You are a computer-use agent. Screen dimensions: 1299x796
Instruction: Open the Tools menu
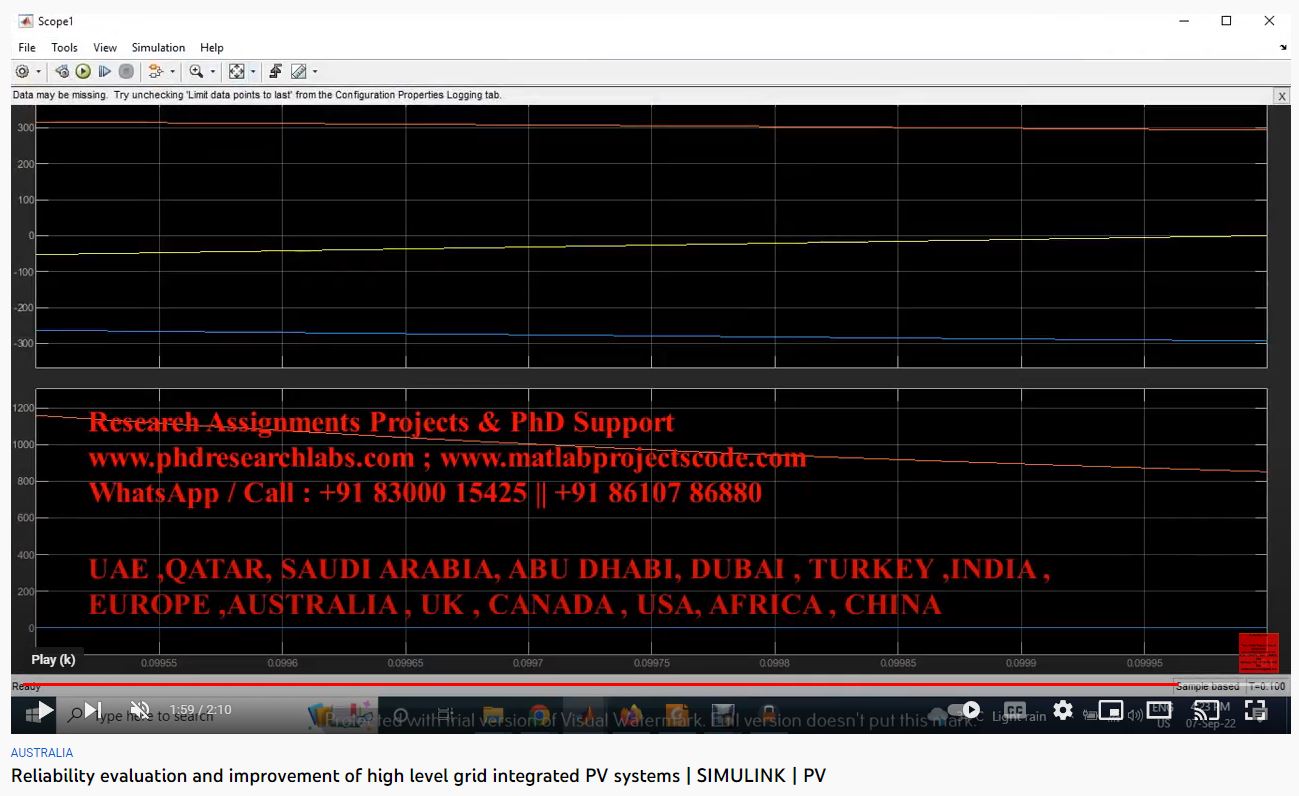tap(64, 47)
